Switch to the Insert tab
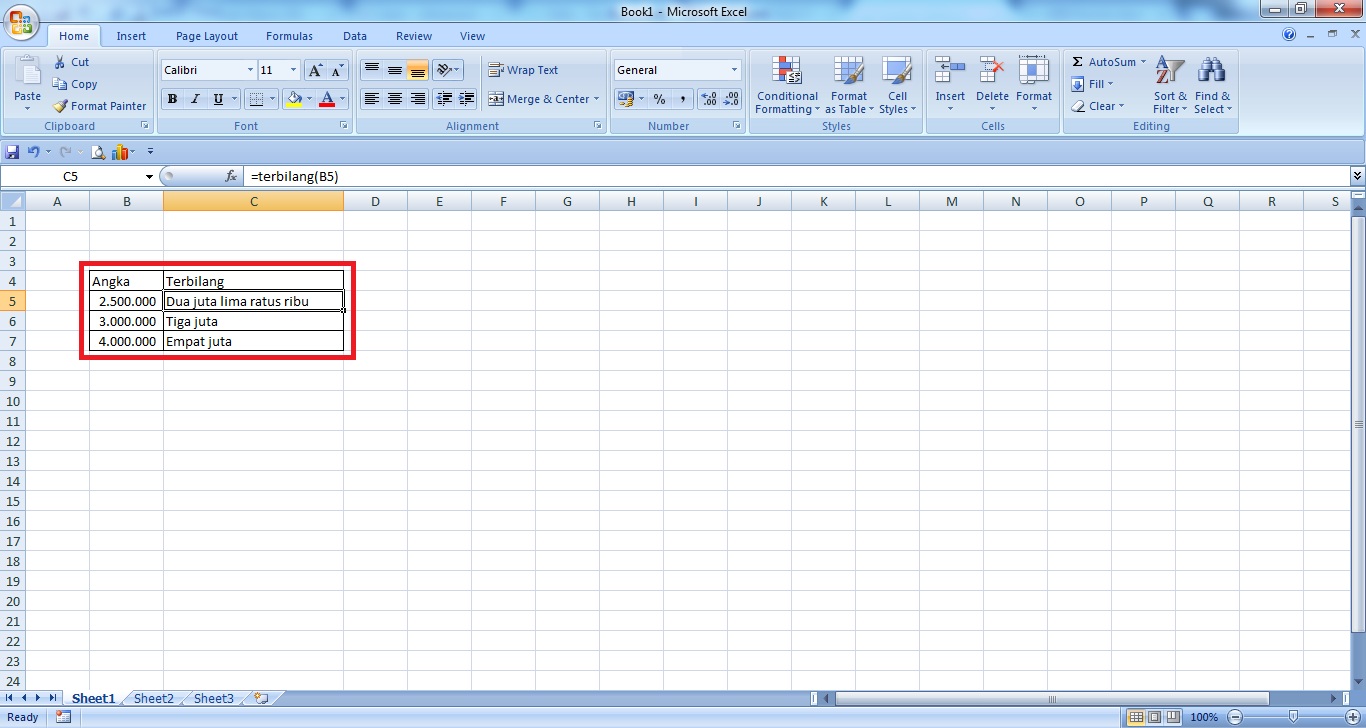The height and width of the screenshot is (728, 1366). click(131, 36)
